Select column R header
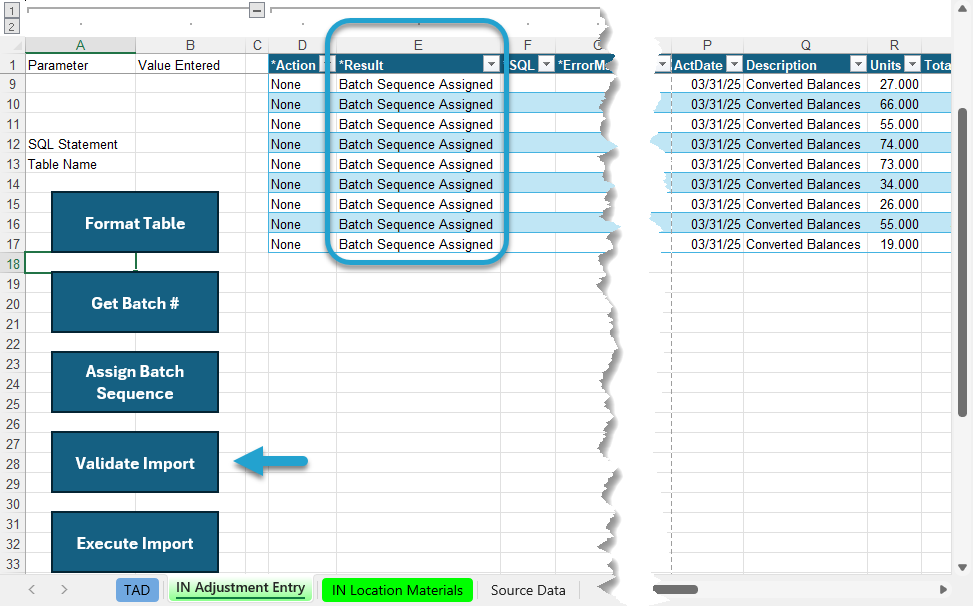973x606 pixels. coord(894,45)
